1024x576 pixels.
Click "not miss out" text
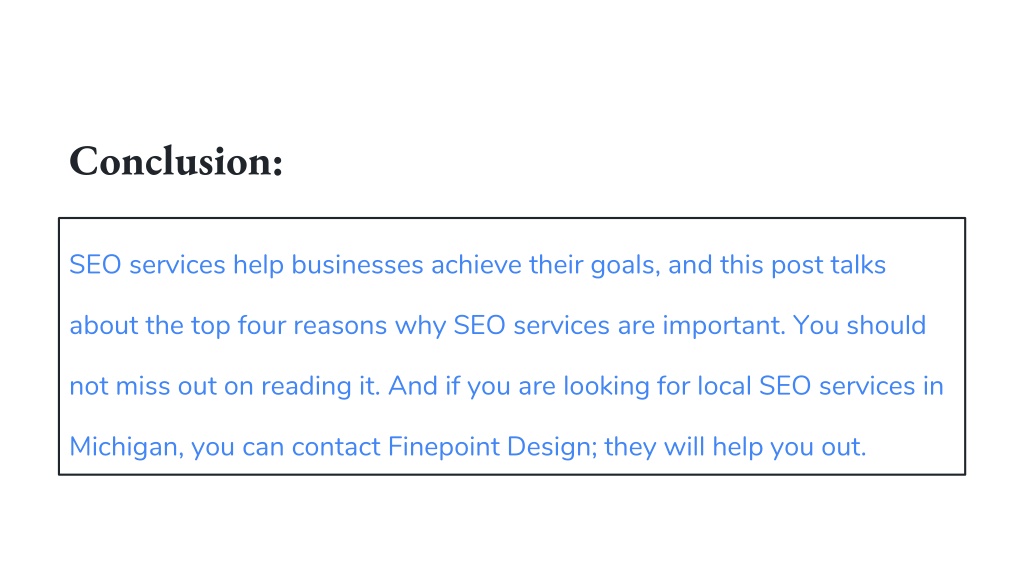143,386
